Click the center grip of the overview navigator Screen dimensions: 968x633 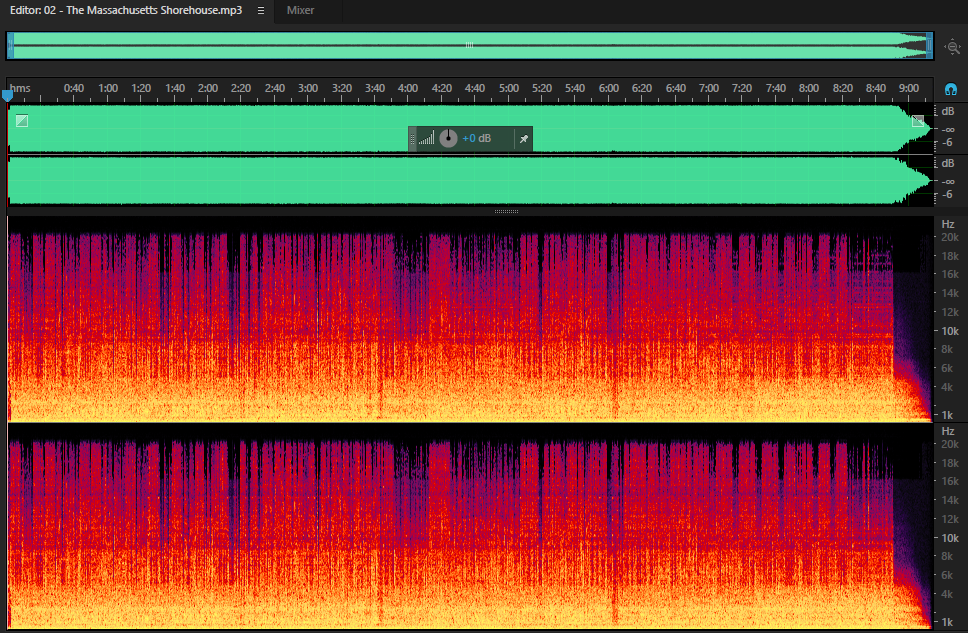pos(469,45)
